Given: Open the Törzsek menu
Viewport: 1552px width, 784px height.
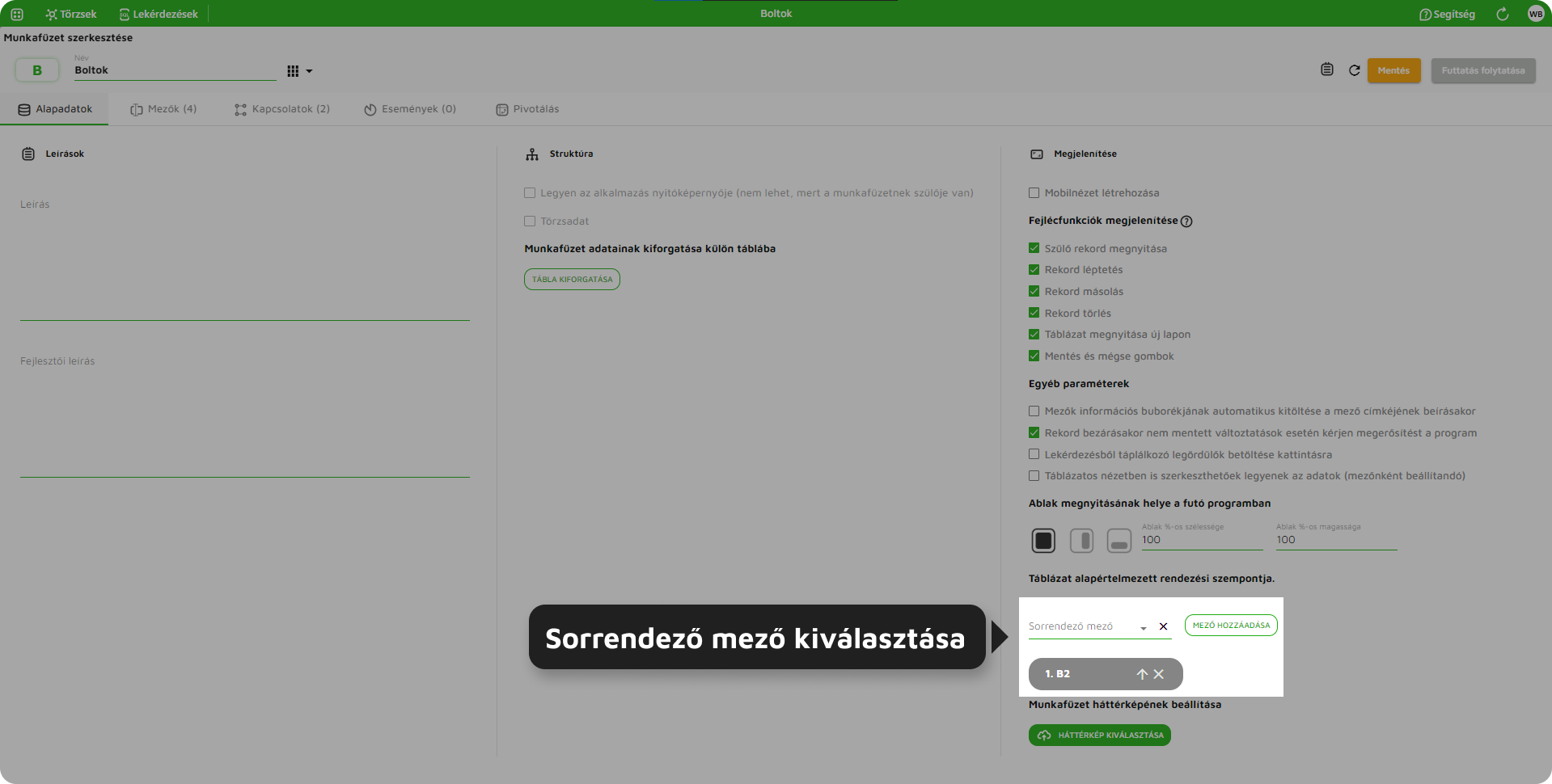Looking at the screenshot, I should 71,14.
